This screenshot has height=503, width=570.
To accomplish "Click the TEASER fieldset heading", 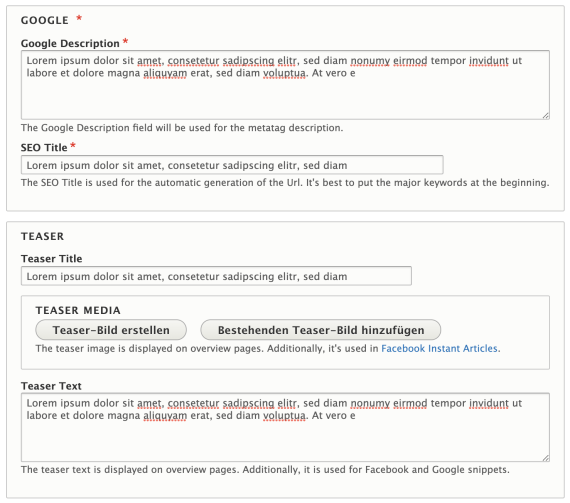I will 43,236.
